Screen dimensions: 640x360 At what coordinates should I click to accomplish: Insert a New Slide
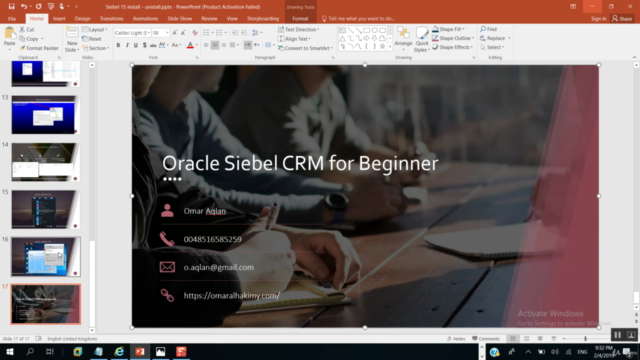tap(72, 39)
